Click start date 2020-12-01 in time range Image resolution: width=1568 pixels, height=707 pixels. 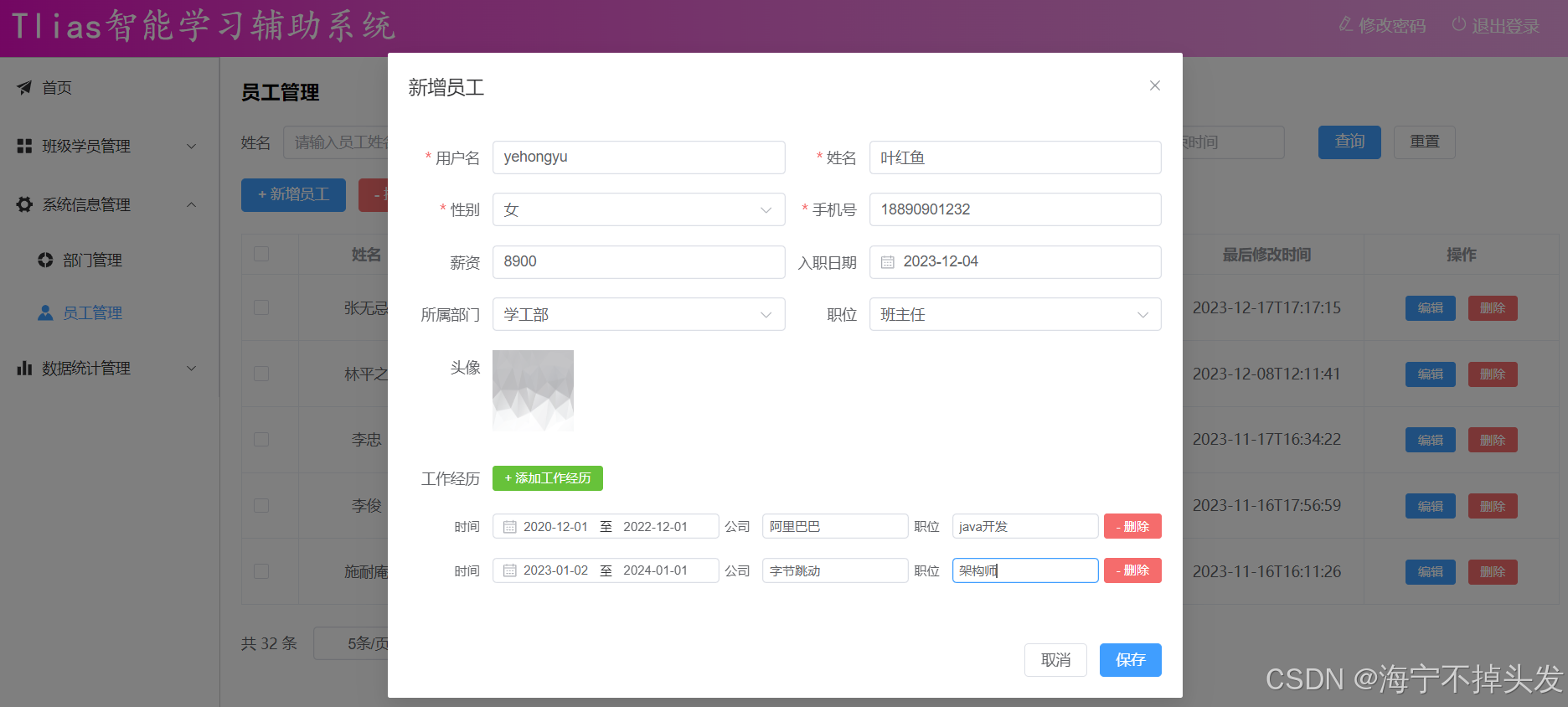(x=555, y=527)
